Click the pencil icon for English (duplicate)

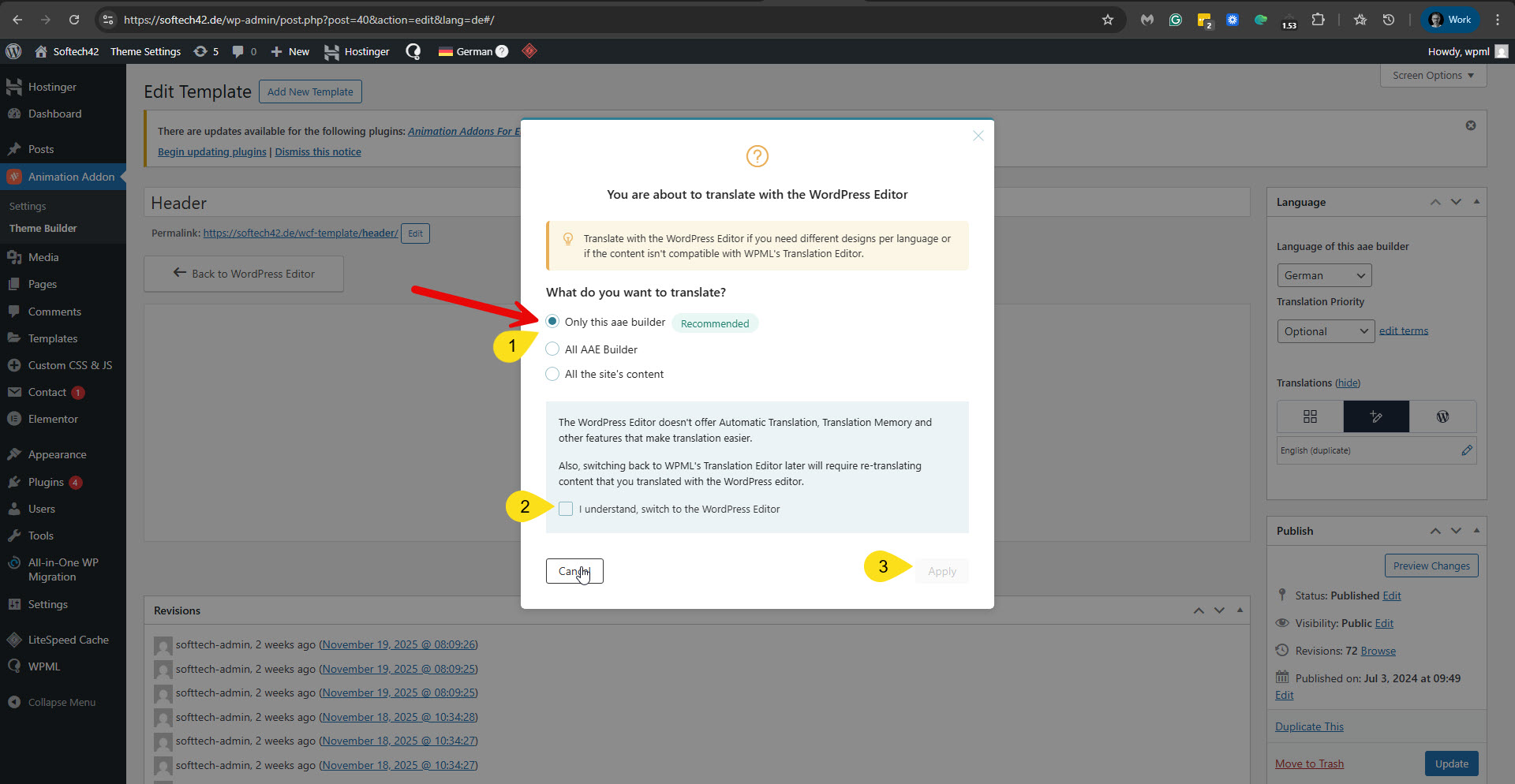point(1467,450)
